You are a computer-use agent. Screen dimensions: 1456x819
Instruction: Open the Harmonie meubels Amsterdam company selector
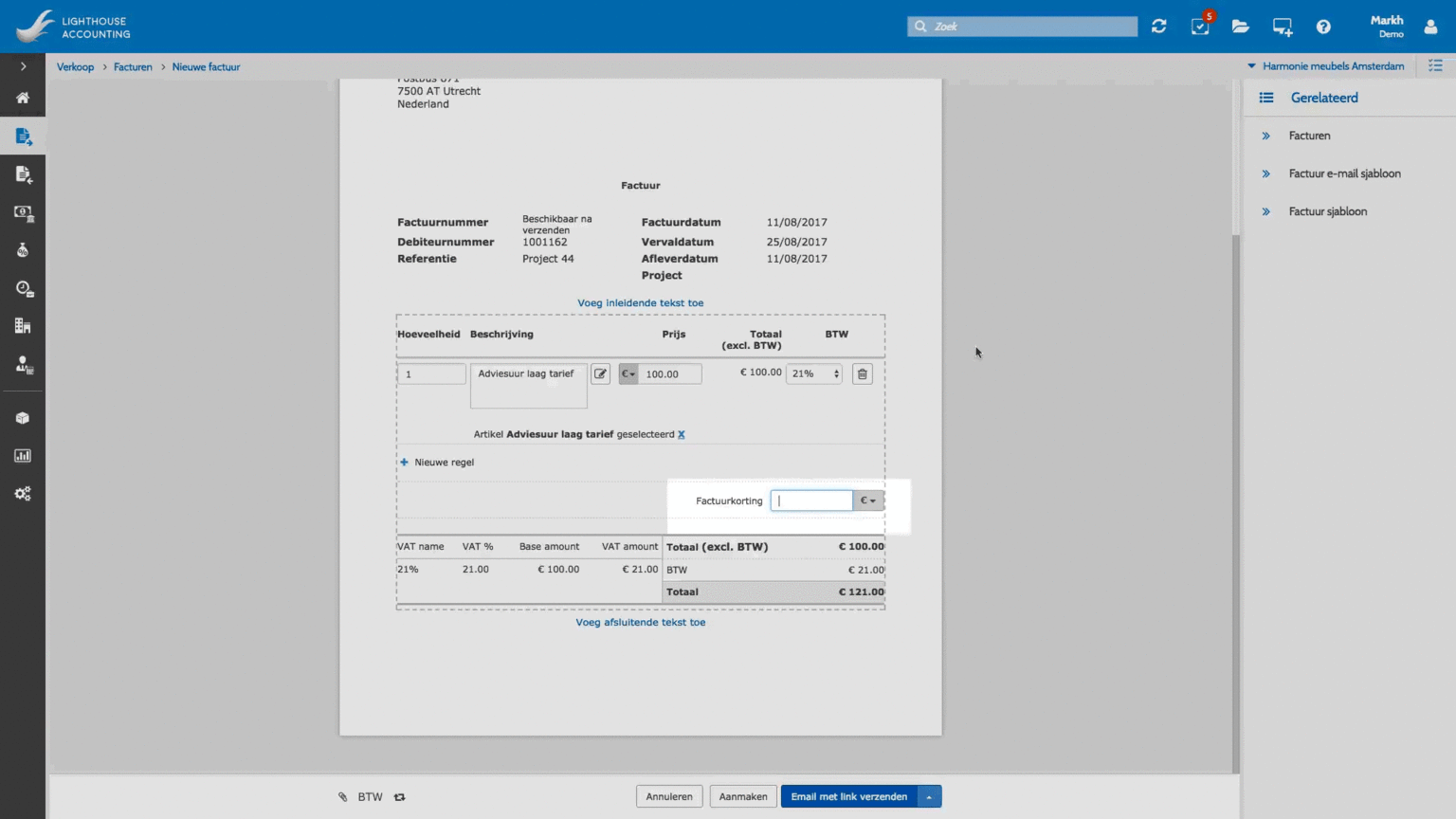pyautogui.click(x=1325, y=66)
